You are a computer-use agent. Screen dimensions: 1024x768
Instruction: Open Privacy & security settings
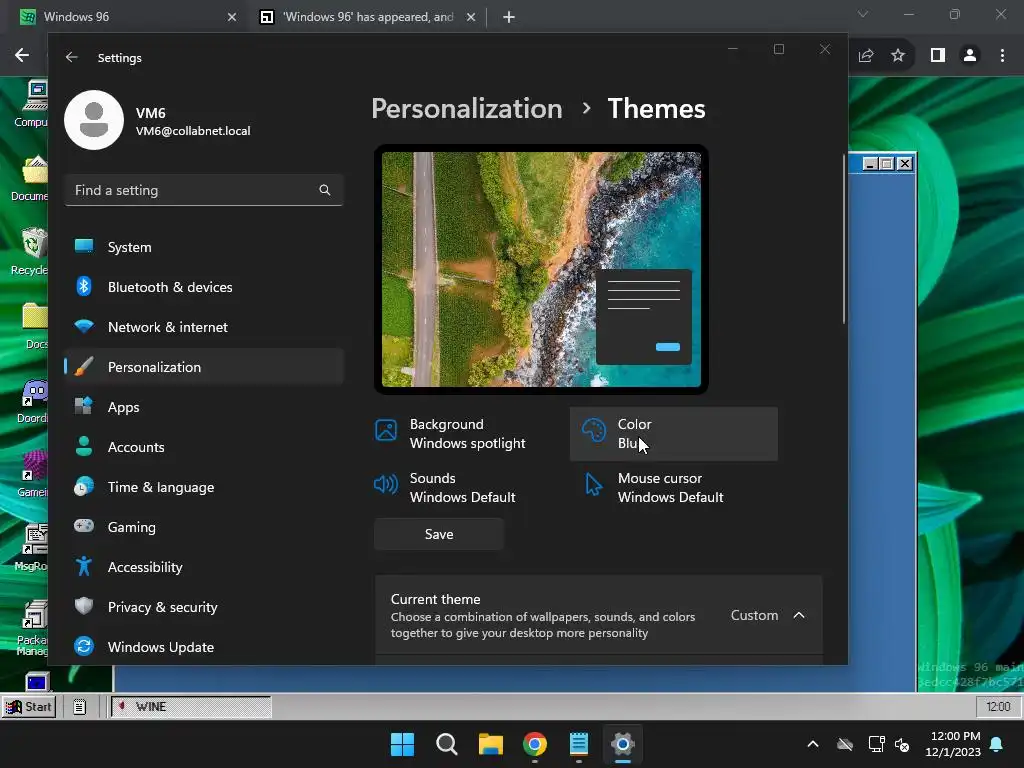204,607
